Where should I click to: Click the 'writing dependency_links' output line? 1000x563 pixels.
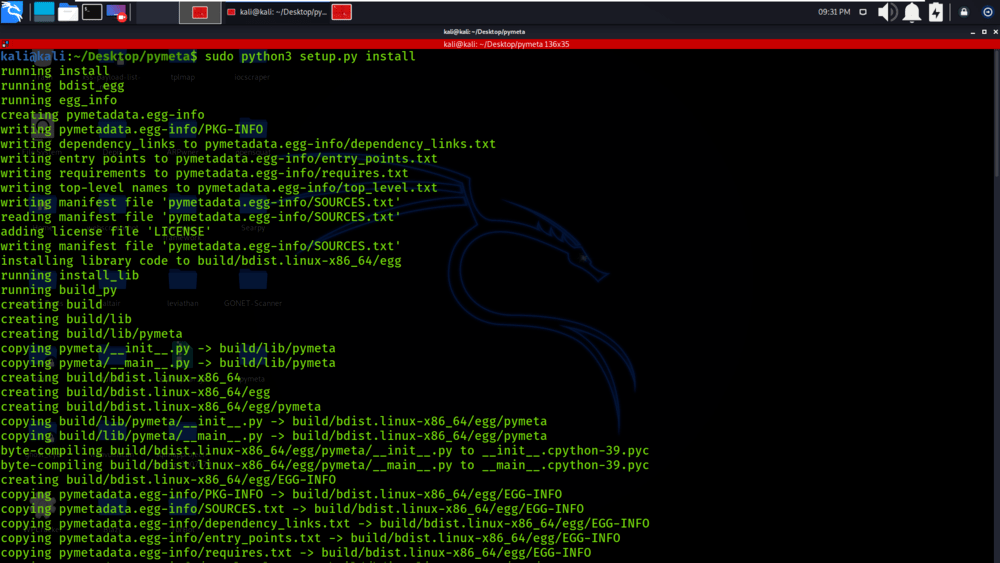point(248,145)
